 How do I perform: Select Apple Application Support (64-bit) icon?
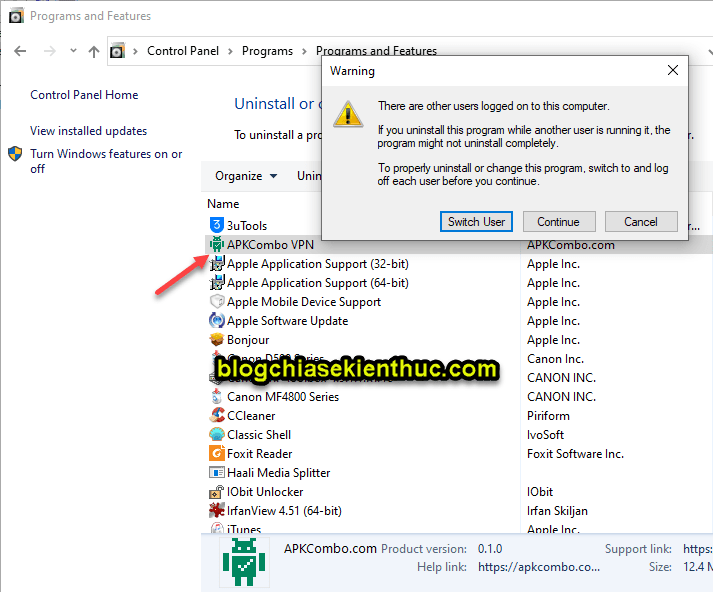click(217, 282)
